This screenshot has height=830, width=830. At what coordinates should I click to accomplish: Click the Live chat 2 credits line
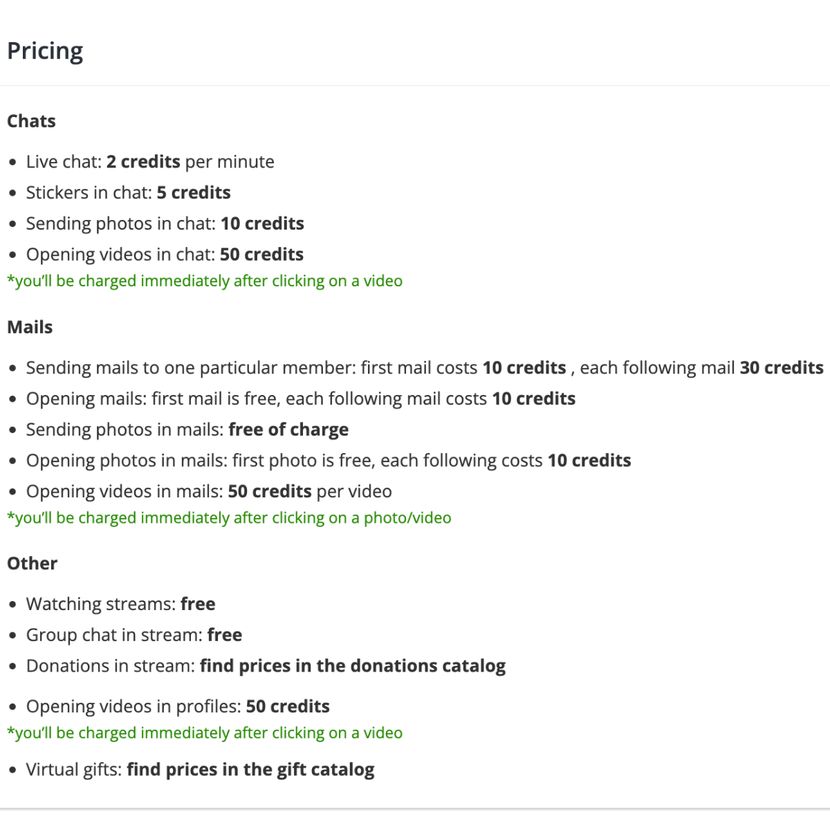click(x=150, y=161)
